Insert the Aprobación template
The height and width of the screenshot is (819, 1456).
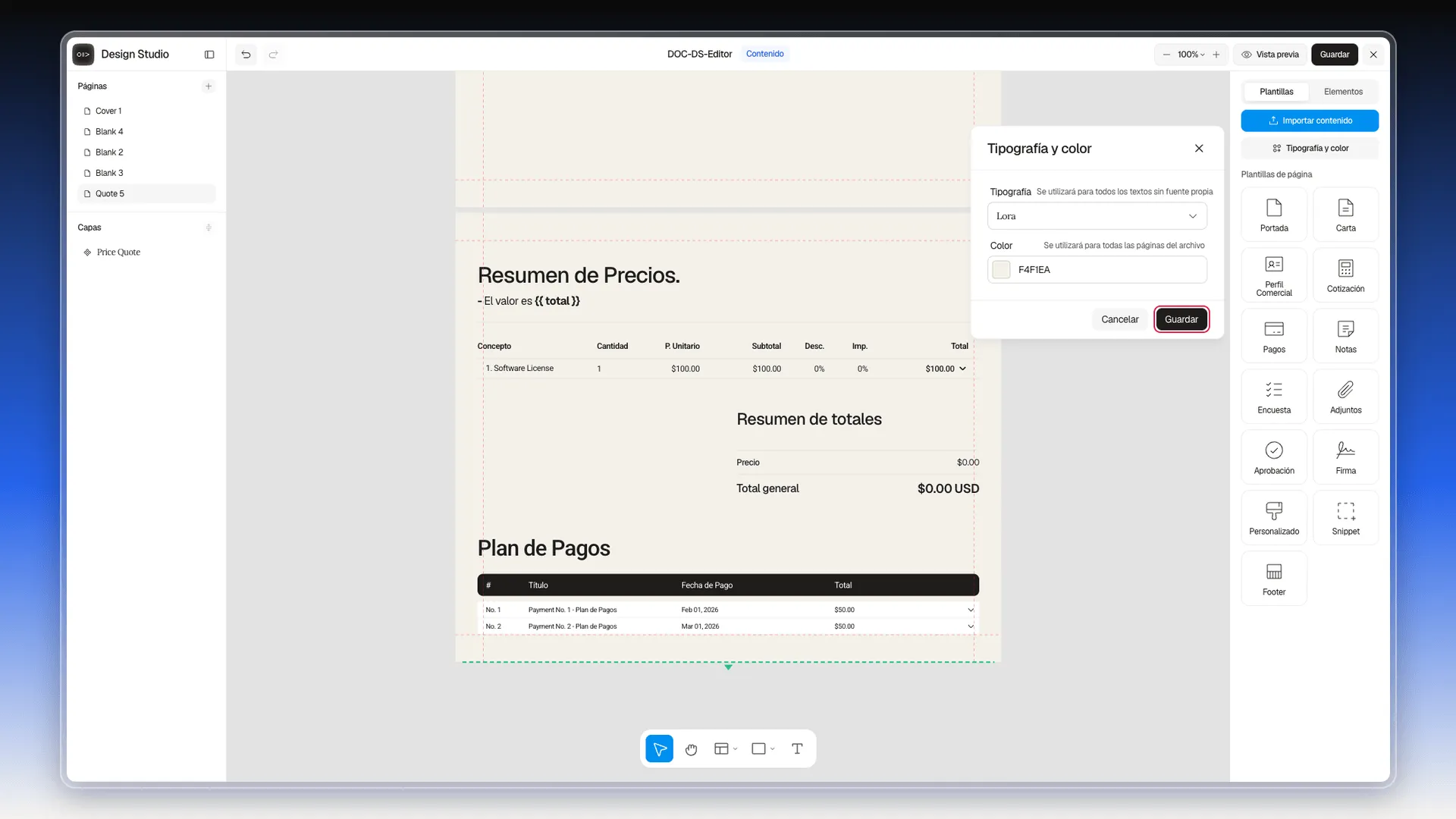[1274, 457]
